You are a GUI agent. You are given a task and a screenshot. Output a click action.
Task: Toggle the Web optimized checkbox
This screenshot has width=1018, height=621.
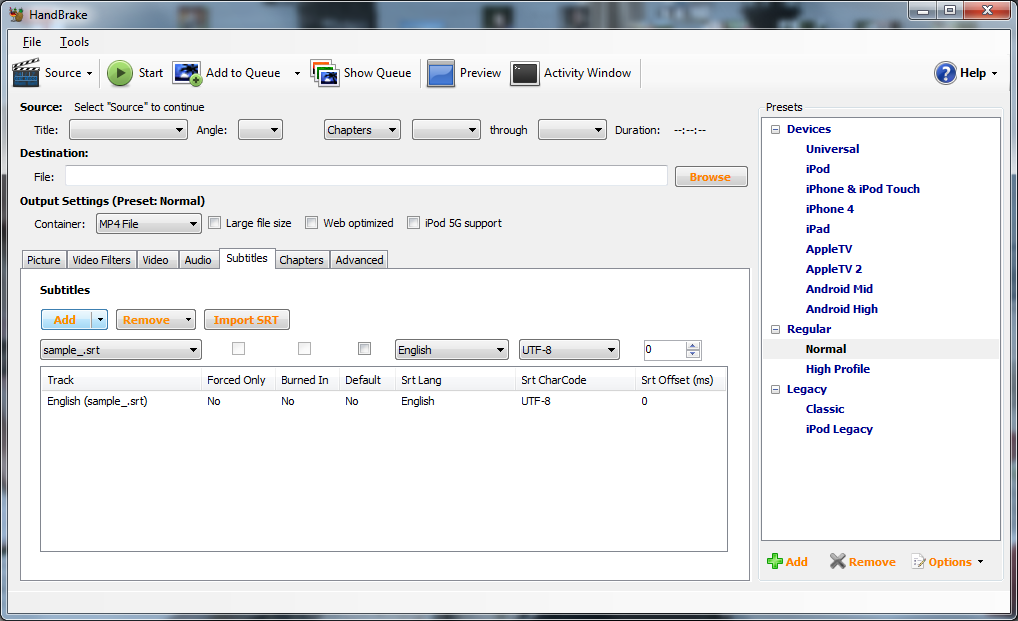click(312, 223)
